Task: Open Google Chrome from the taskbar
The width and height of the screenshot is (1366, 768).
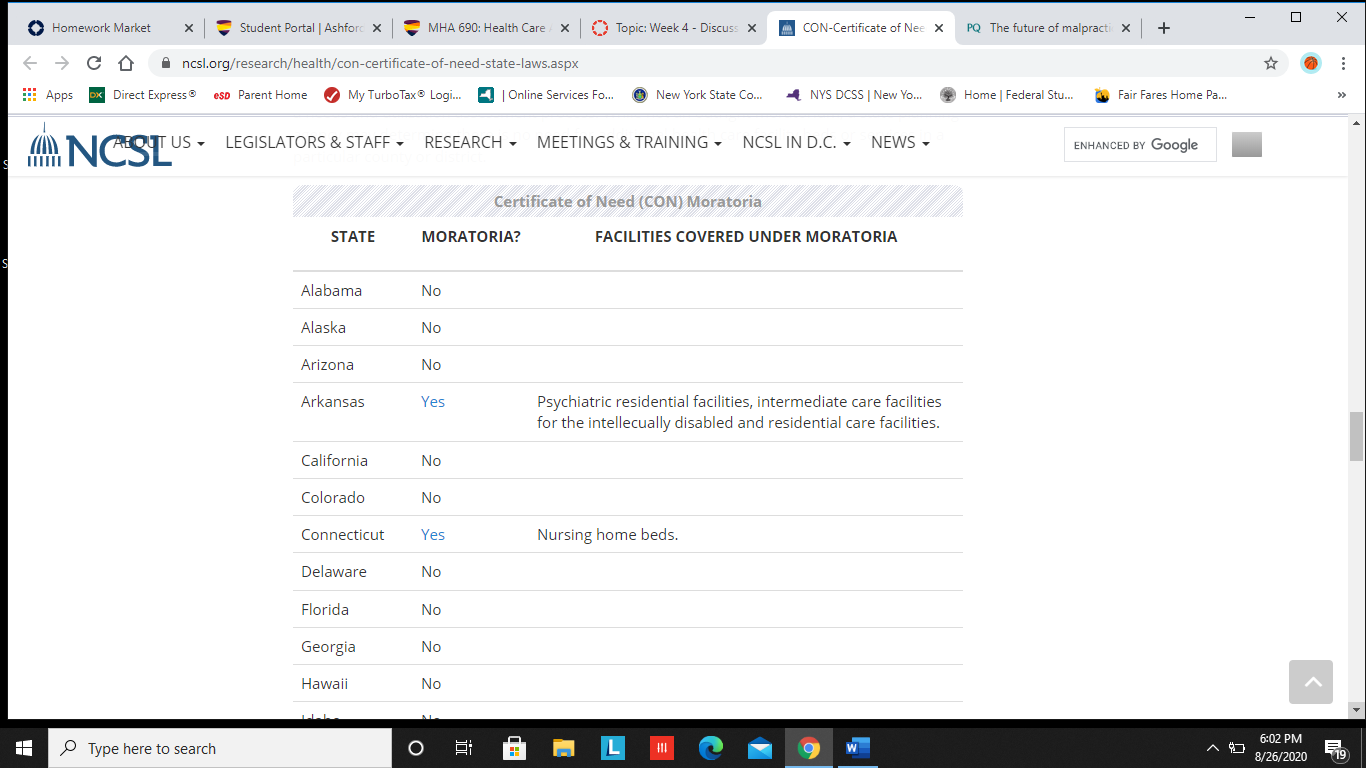Action: click(x=809, y=748)
